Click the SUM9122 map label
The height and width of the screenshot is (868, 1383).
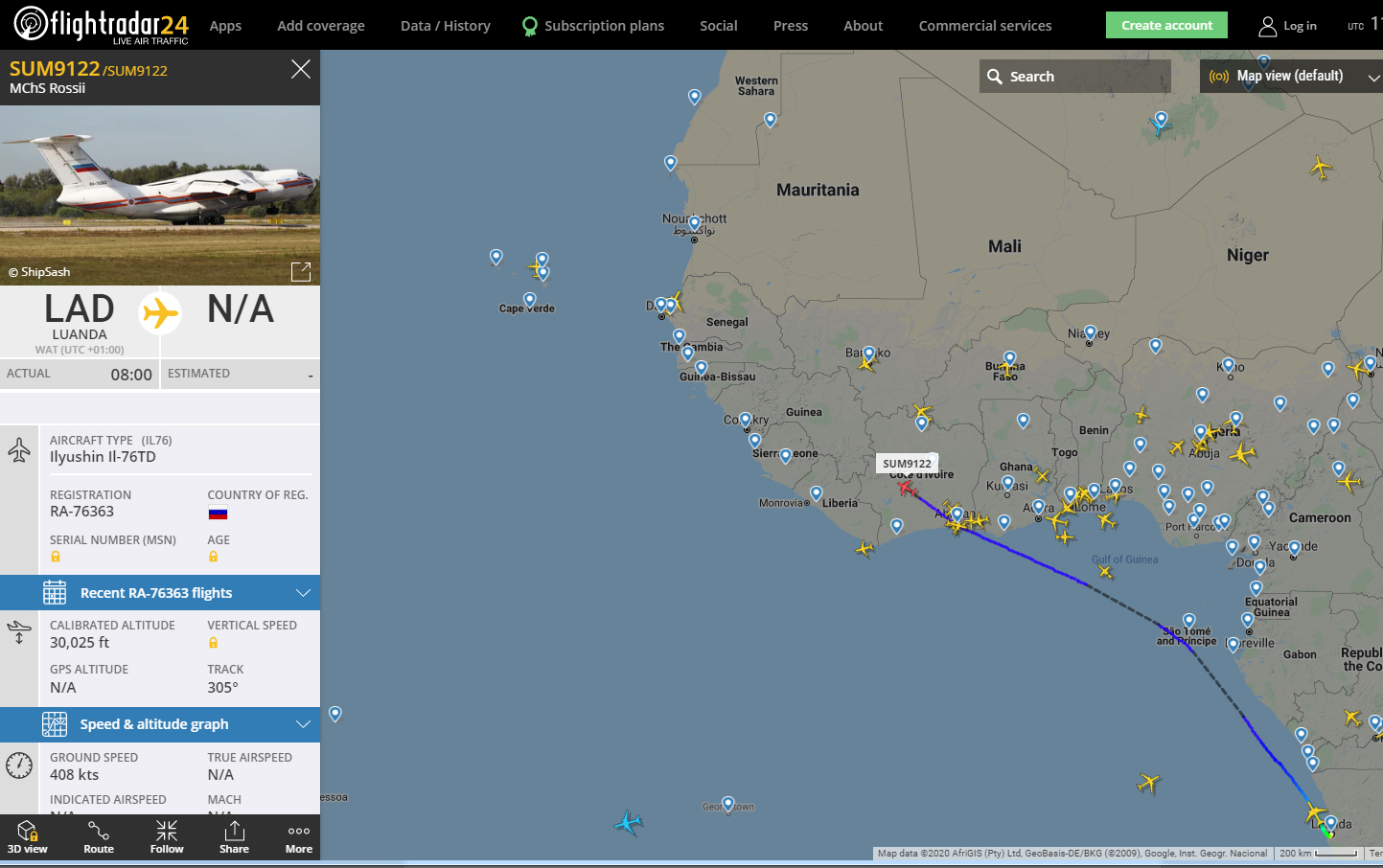pyautogui.click(x=907, y=464)
